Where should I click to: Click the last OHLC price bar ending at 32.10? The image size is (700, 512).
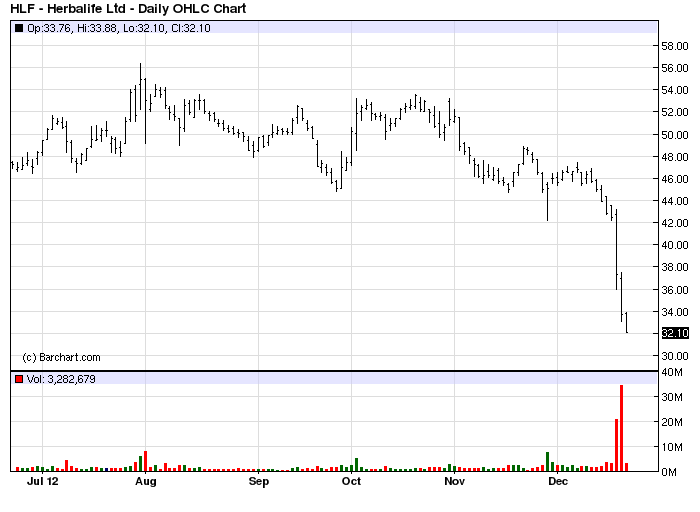[627, 322]
